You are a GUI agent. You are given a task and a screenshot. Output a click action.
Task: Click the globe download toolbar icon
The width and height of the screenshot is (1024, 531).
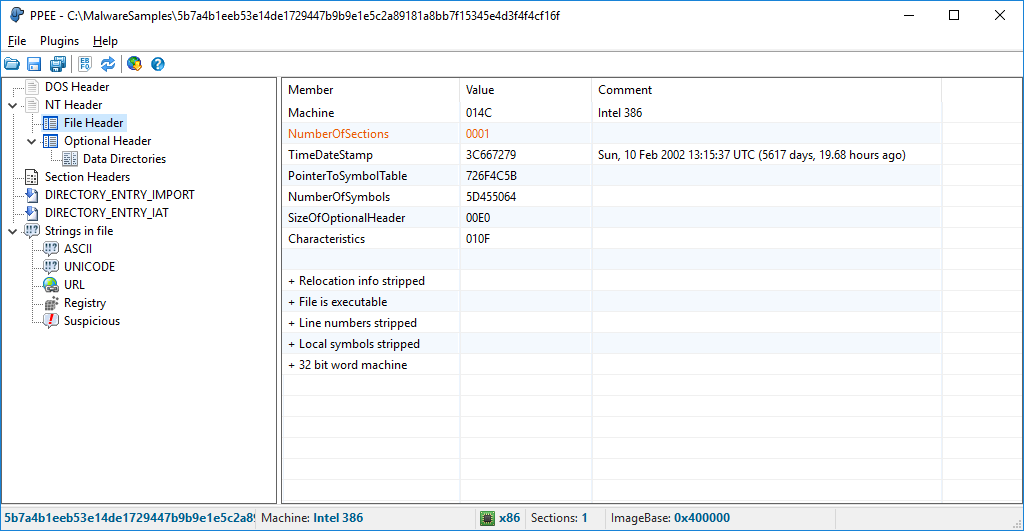point(135,64)
